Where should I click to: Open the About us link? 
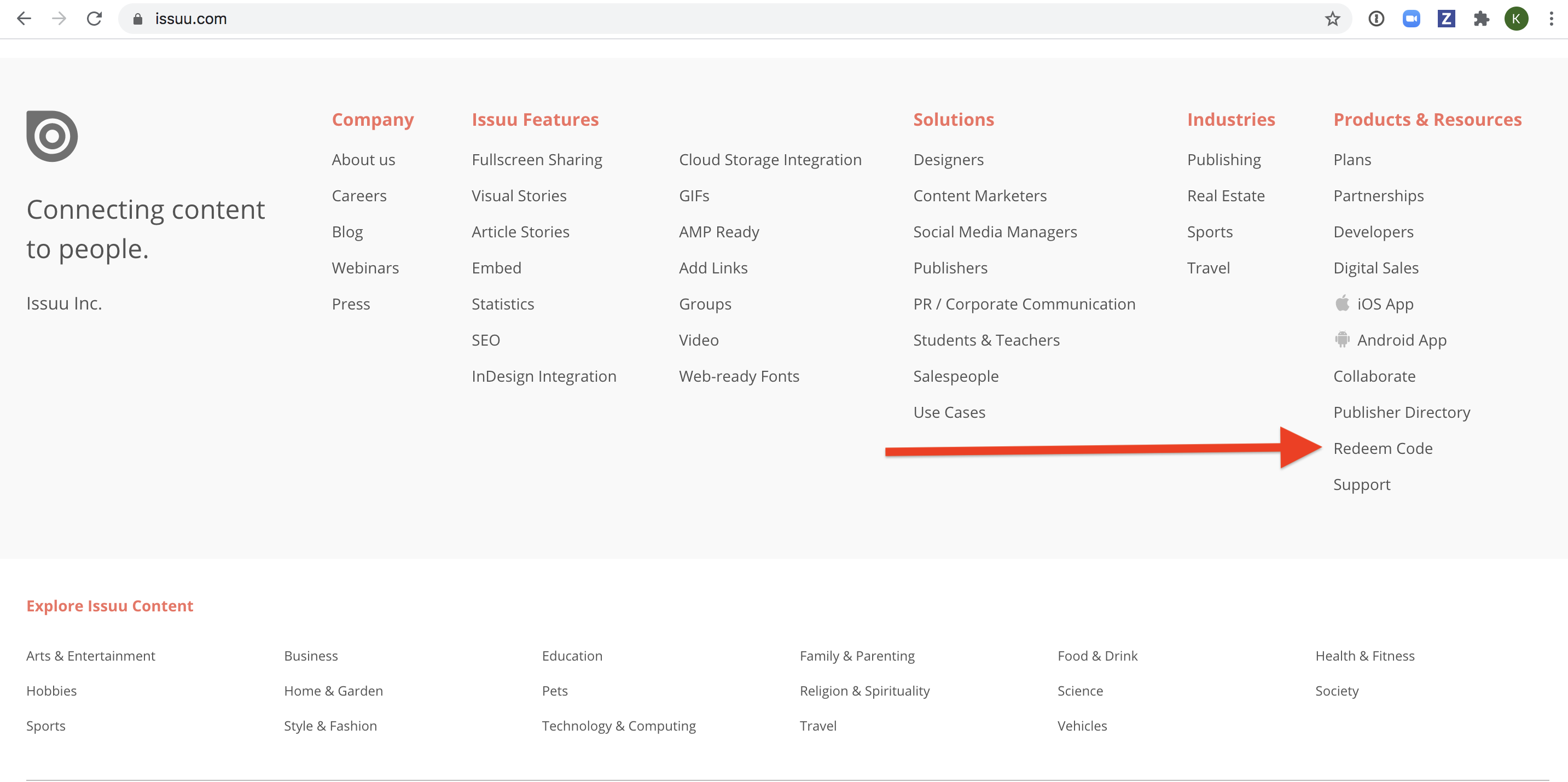363,160
